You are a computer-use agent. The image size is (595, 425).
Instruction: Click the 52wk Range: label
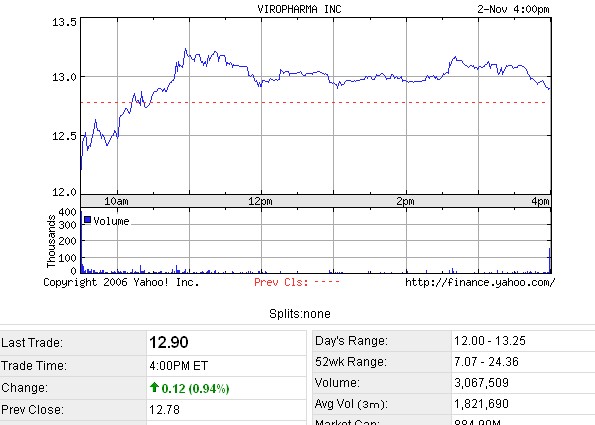[x=351, y=362]
